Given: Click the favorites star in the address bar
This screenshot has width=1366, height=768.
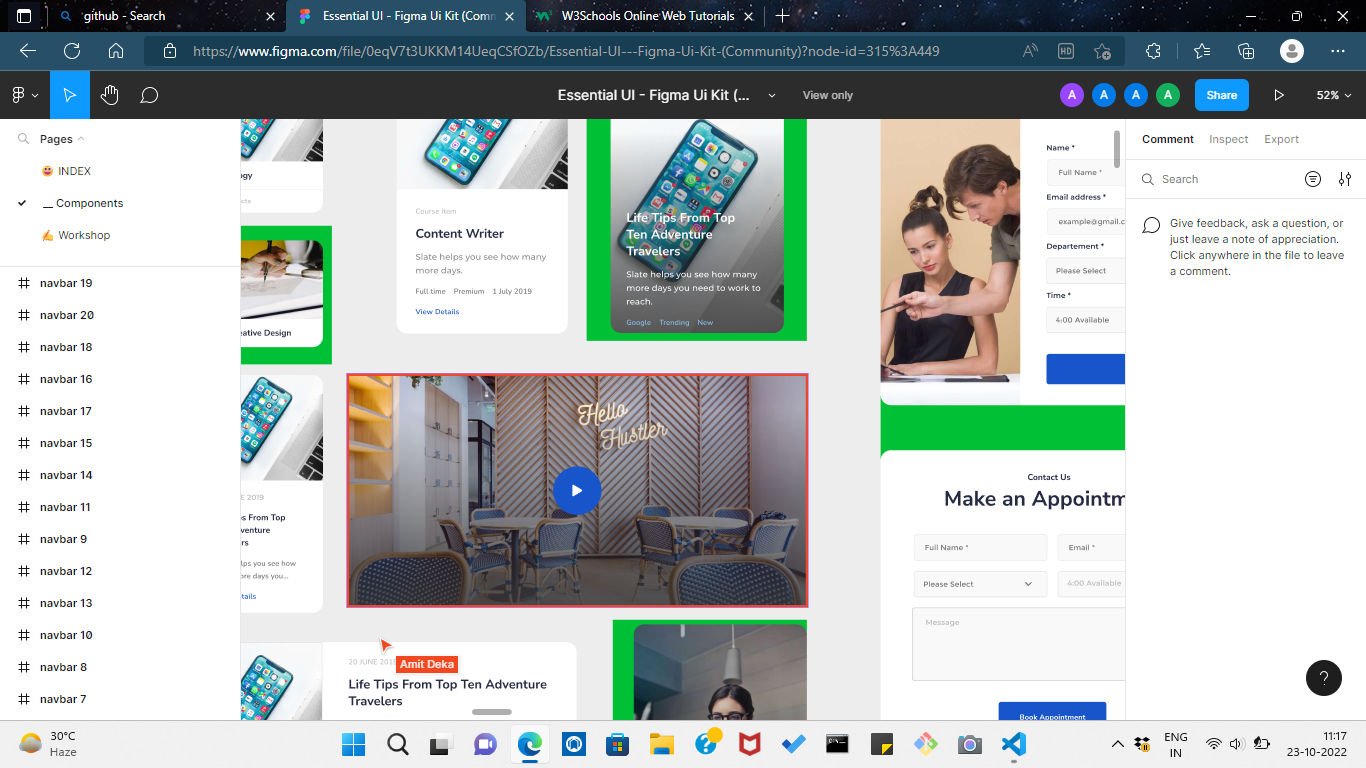Looking at the screenshot, I should click(1103, 49).
